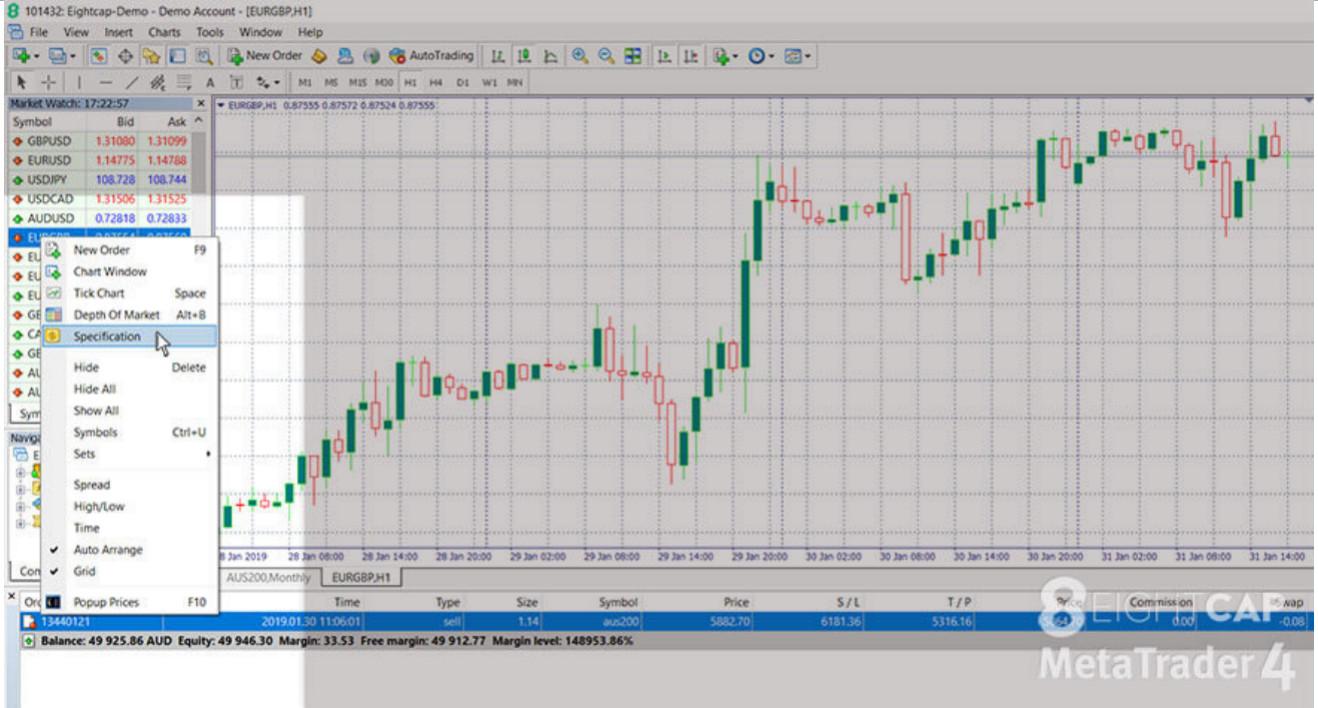The image size is (1318, 708).
Task: Click the Tile Windows icon
Action: coord(632,56)
